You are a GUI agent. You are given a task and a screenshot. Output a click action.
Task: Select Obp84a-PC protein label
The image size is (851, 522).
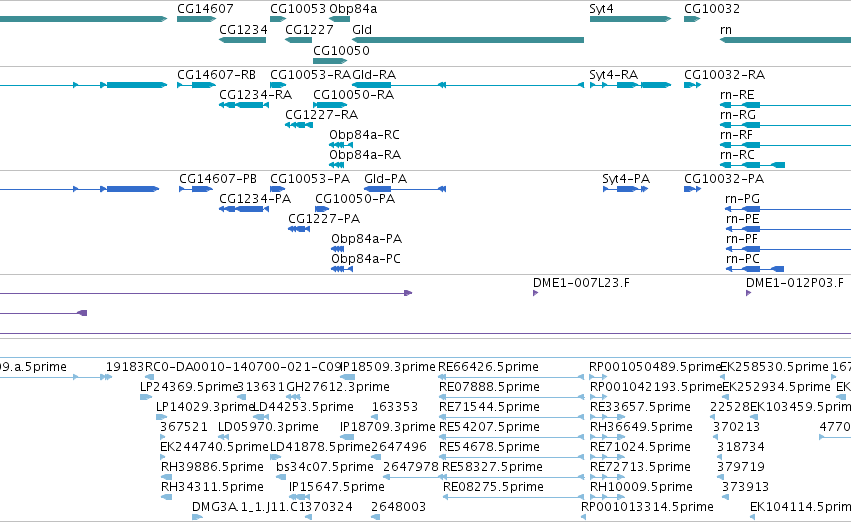click(366, 259)
